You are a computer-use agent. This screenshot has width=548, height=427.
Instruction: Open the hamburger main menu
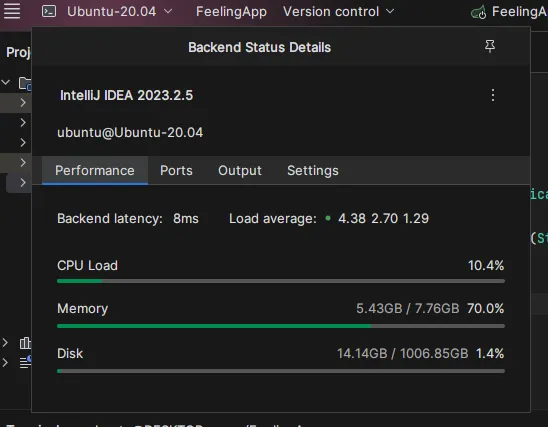[12, 11]
